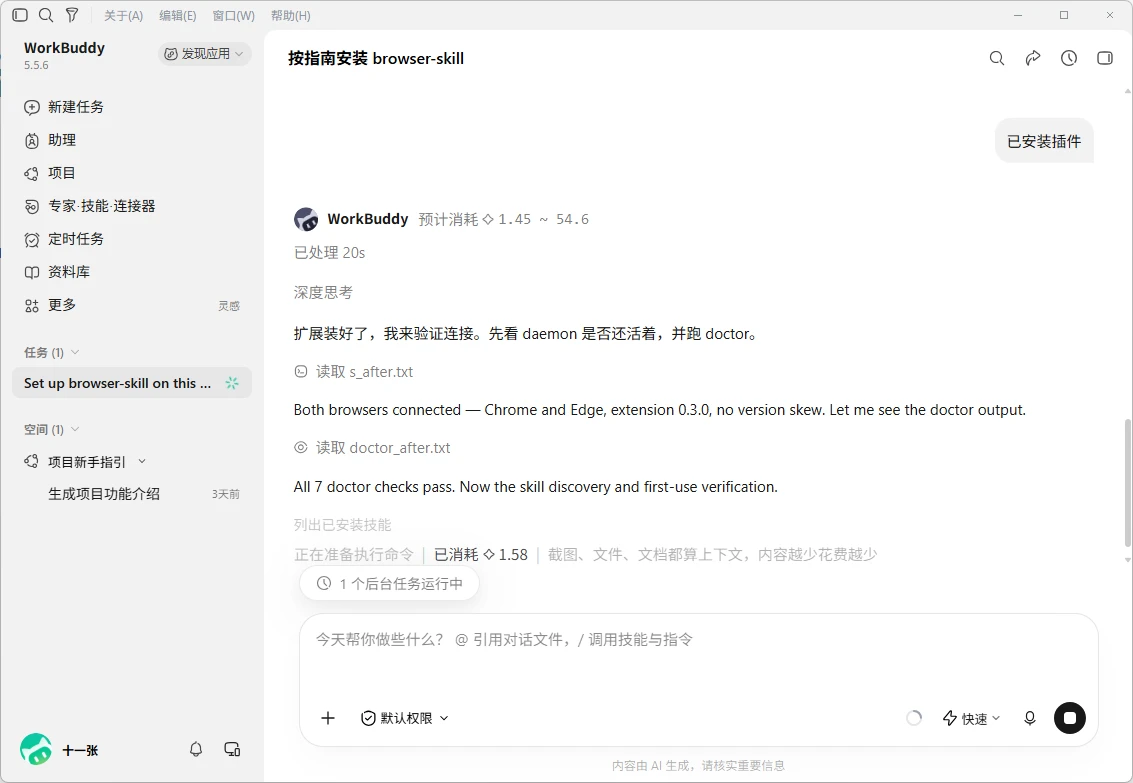Click the clock icon in background task pill
Screen dimensions: 1133x783
(x=324, y=584)
